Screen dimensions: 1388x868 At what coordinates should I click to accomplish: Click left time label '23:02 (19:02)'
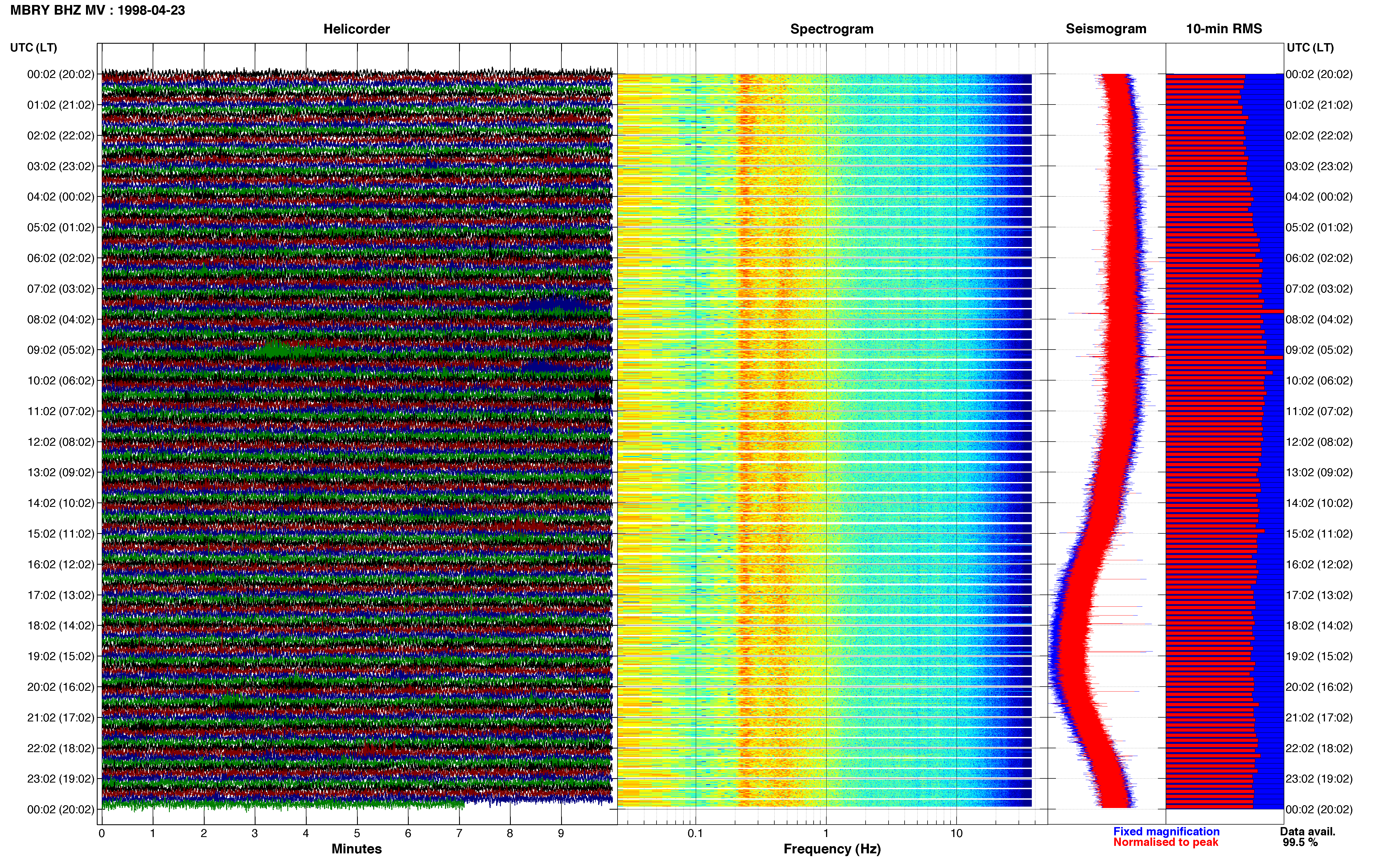(61, 779)
